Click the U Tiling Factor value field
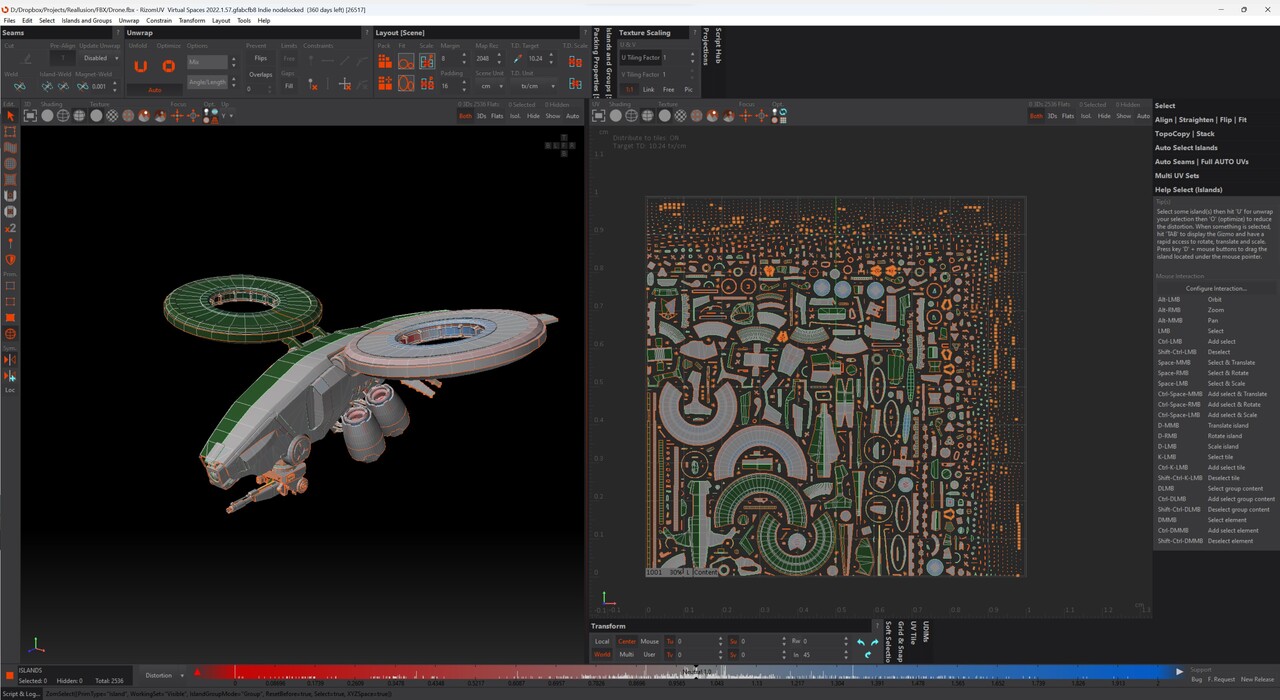Image resolution: width=1280 pixels, height=700 pixels. pyautogui.click(x=675, y=58)
